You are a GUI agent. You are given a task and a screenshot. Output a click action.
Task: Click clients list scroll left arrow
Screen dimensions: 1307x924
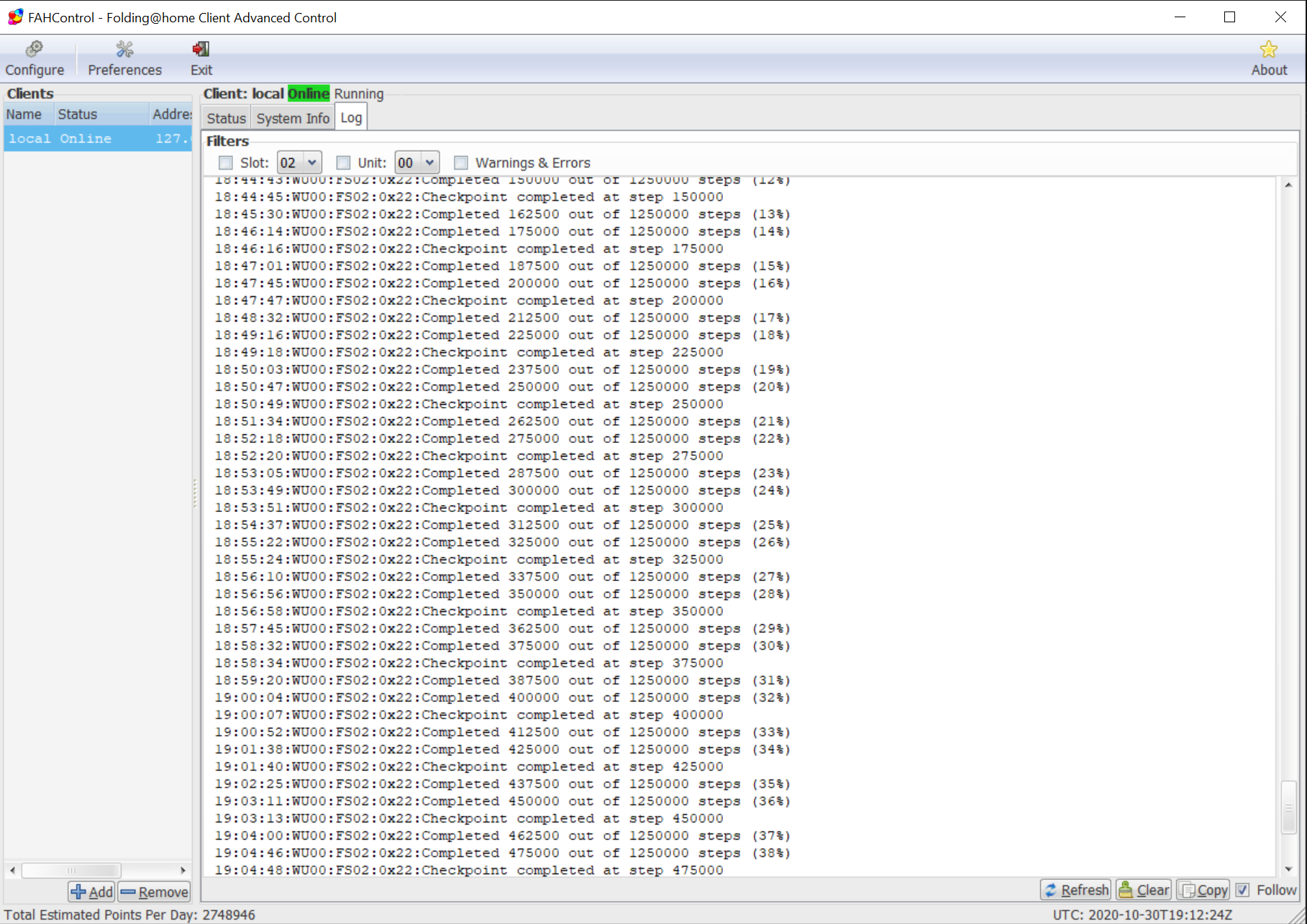tap(12, 870)
